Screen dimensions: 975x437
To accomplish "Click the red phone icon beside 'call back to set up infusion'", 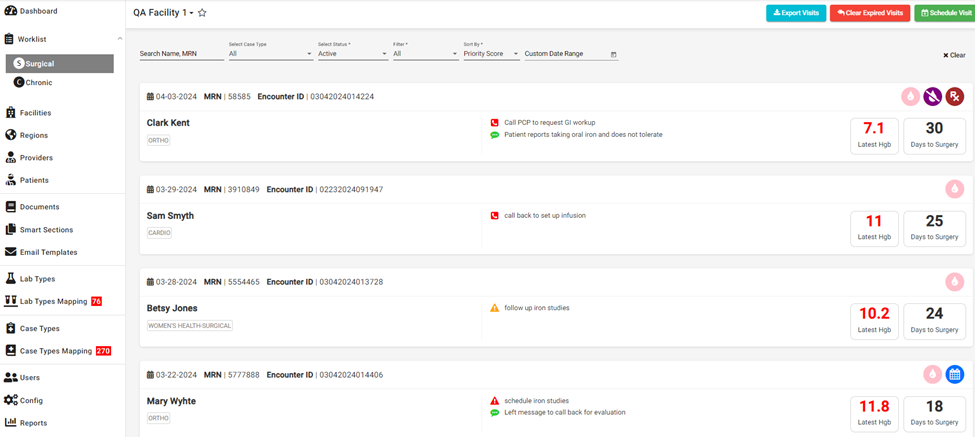I will pyautogui.click(x=494, y=215).
